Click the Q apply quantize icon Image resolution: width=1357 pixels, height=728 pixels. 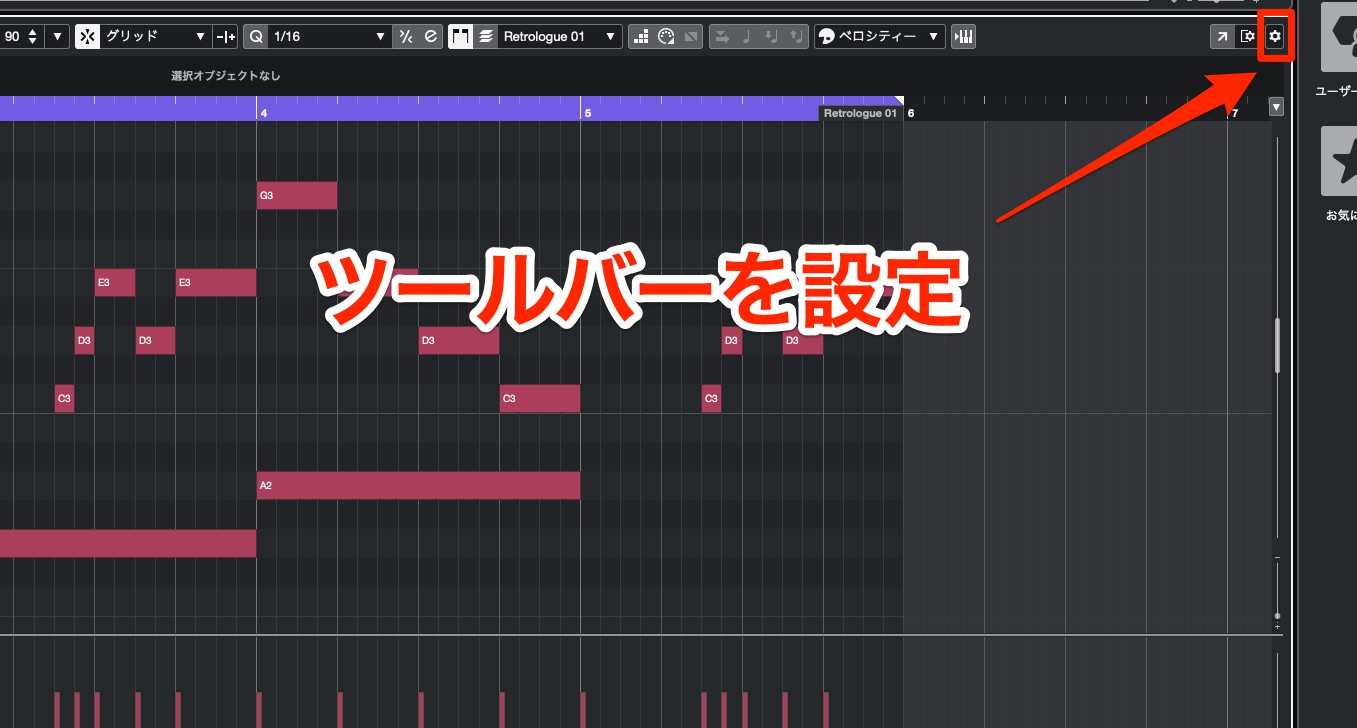(256, 37)
